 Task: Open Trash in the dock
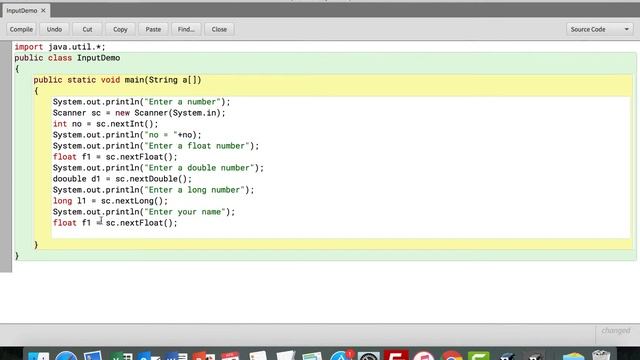(x=601, y=356)
